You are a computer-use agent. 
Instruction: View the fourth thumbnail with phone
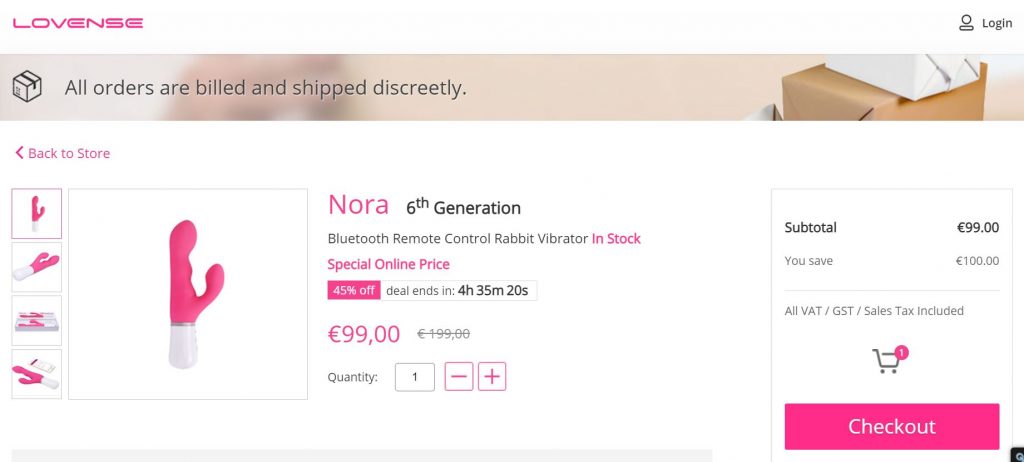point(37,374)
